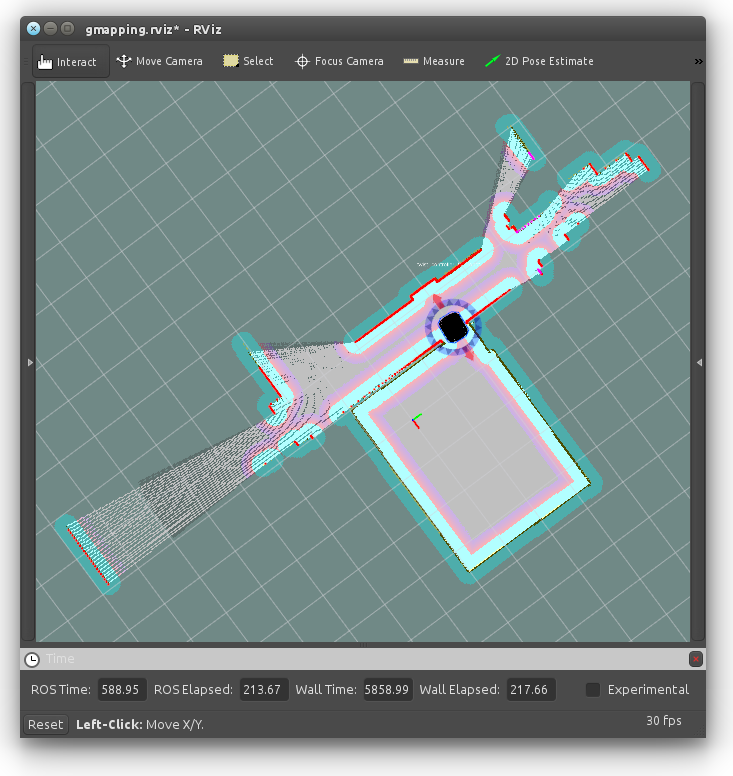Close the Time panel

[x=695, y=659]
